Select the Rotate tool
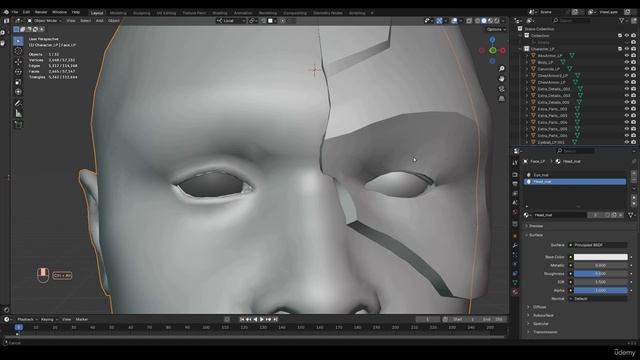This screenshot has height=360, width=640. click(x=18, y=72)
